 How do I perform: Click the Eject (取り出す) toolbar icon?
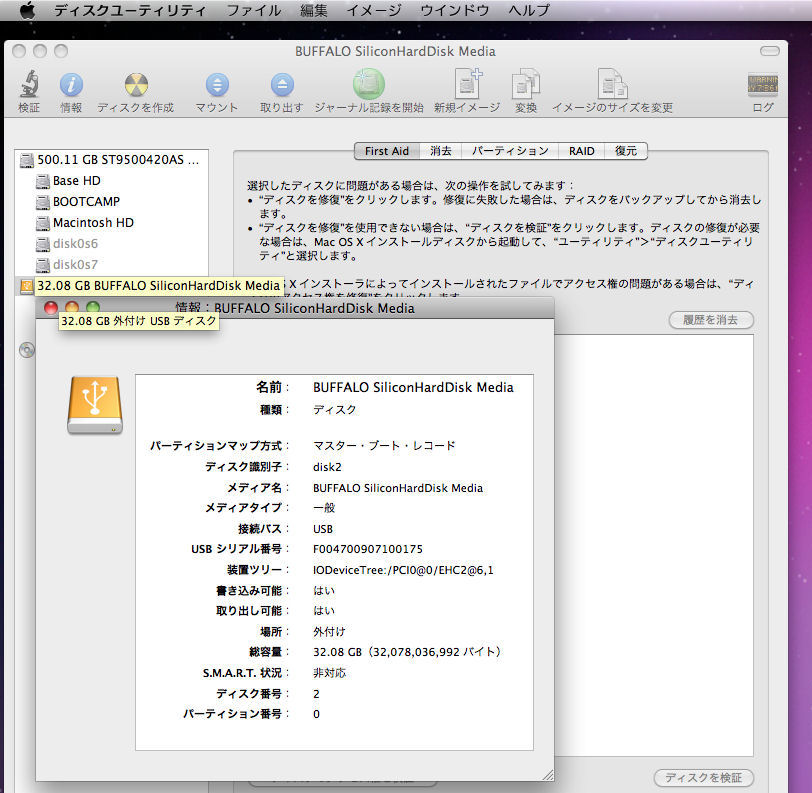point(282,84)
